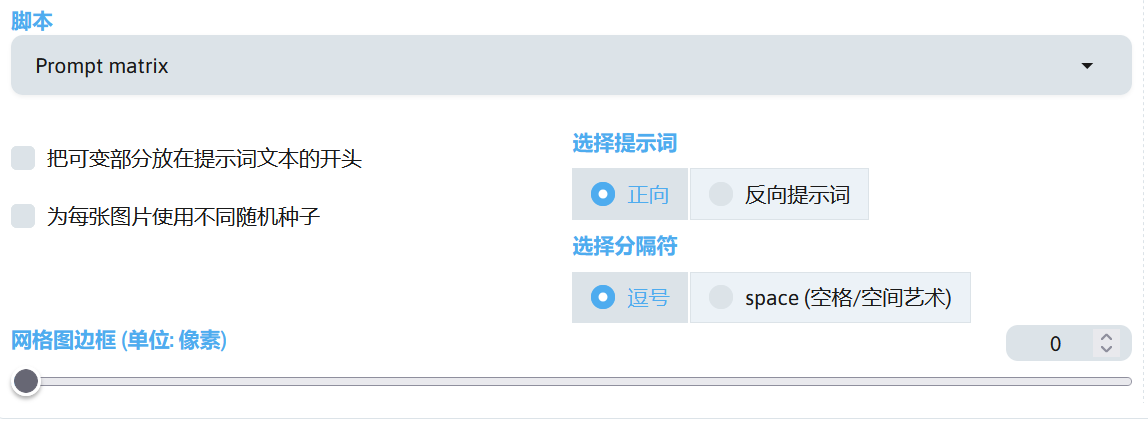
Task: Decrease grid margin with the down stepper arrow
Action: [x=1106, y=350]
